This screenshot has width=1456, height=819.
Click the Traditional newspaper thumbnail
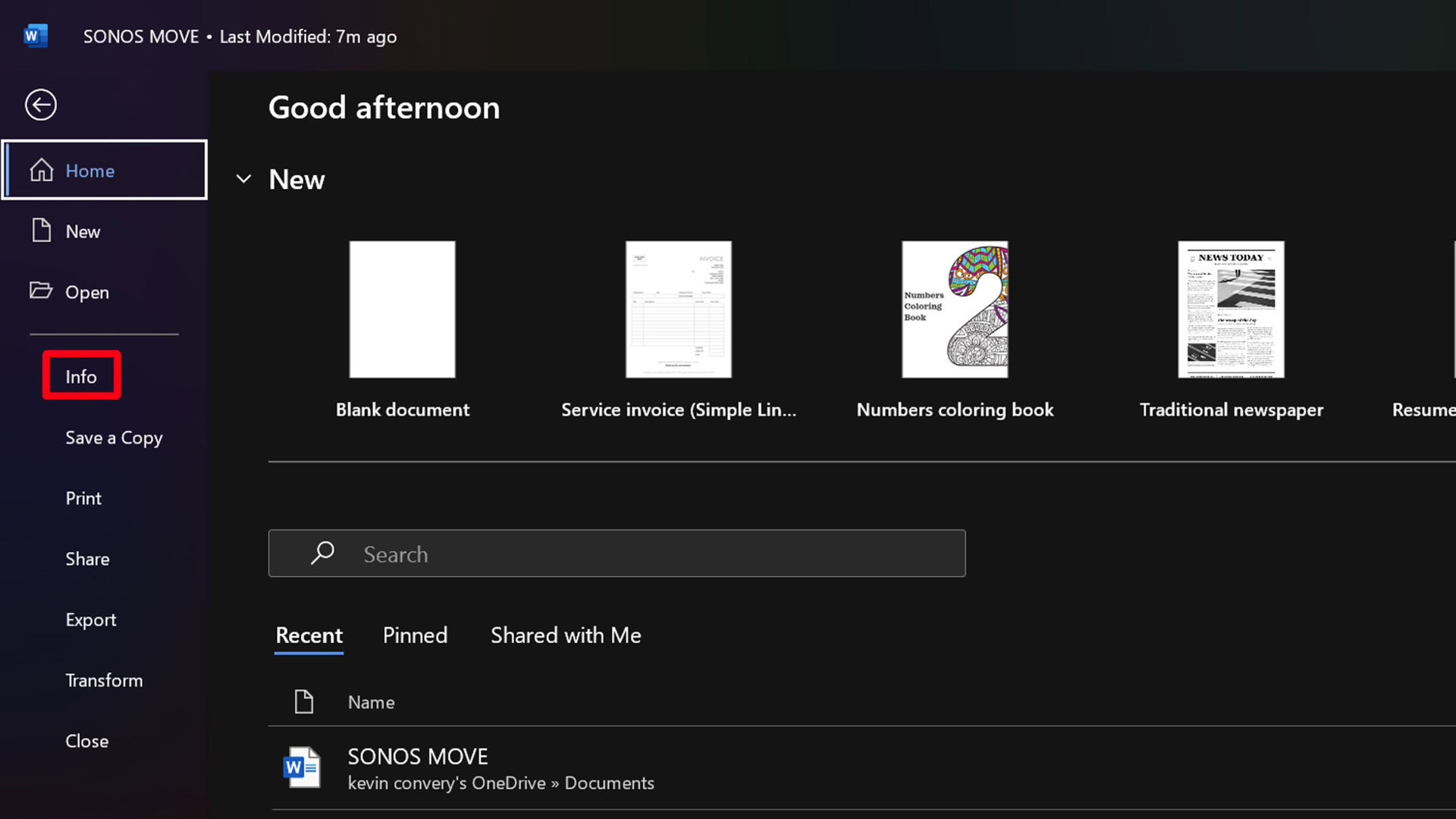[1231, 309]
